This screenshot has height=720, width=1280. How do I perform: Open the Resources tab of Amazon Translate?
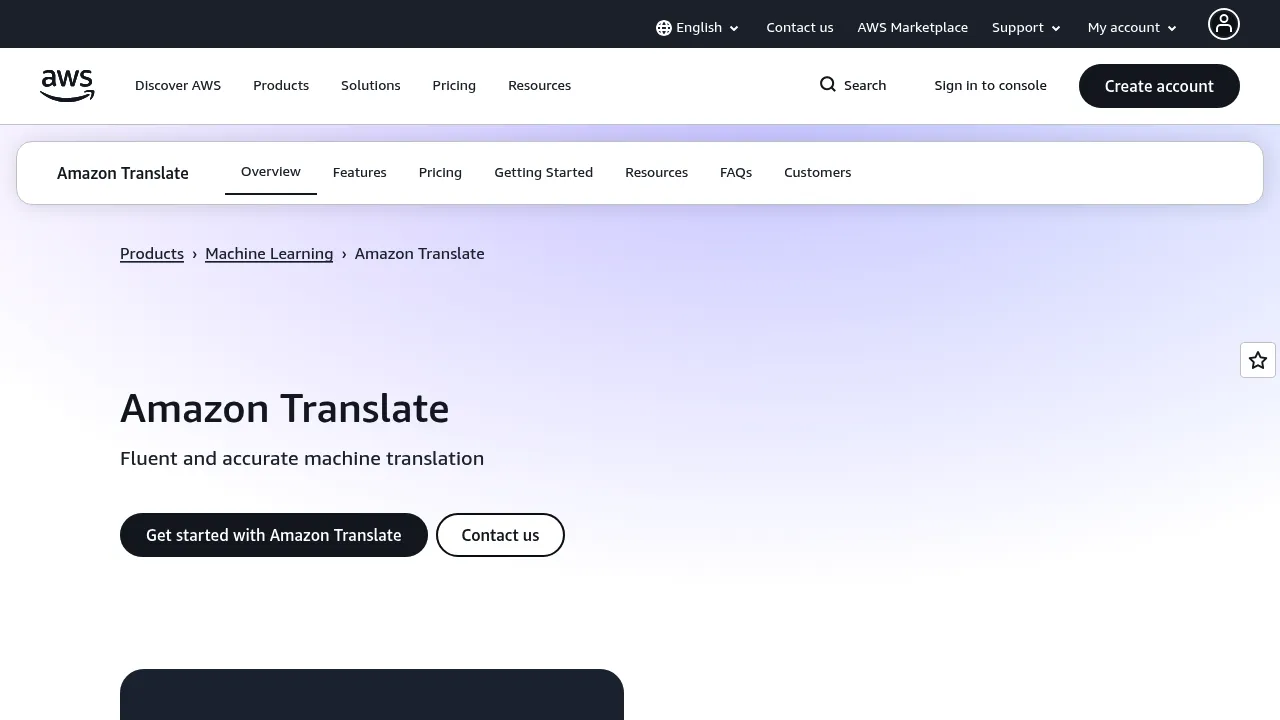coord(657,173)
